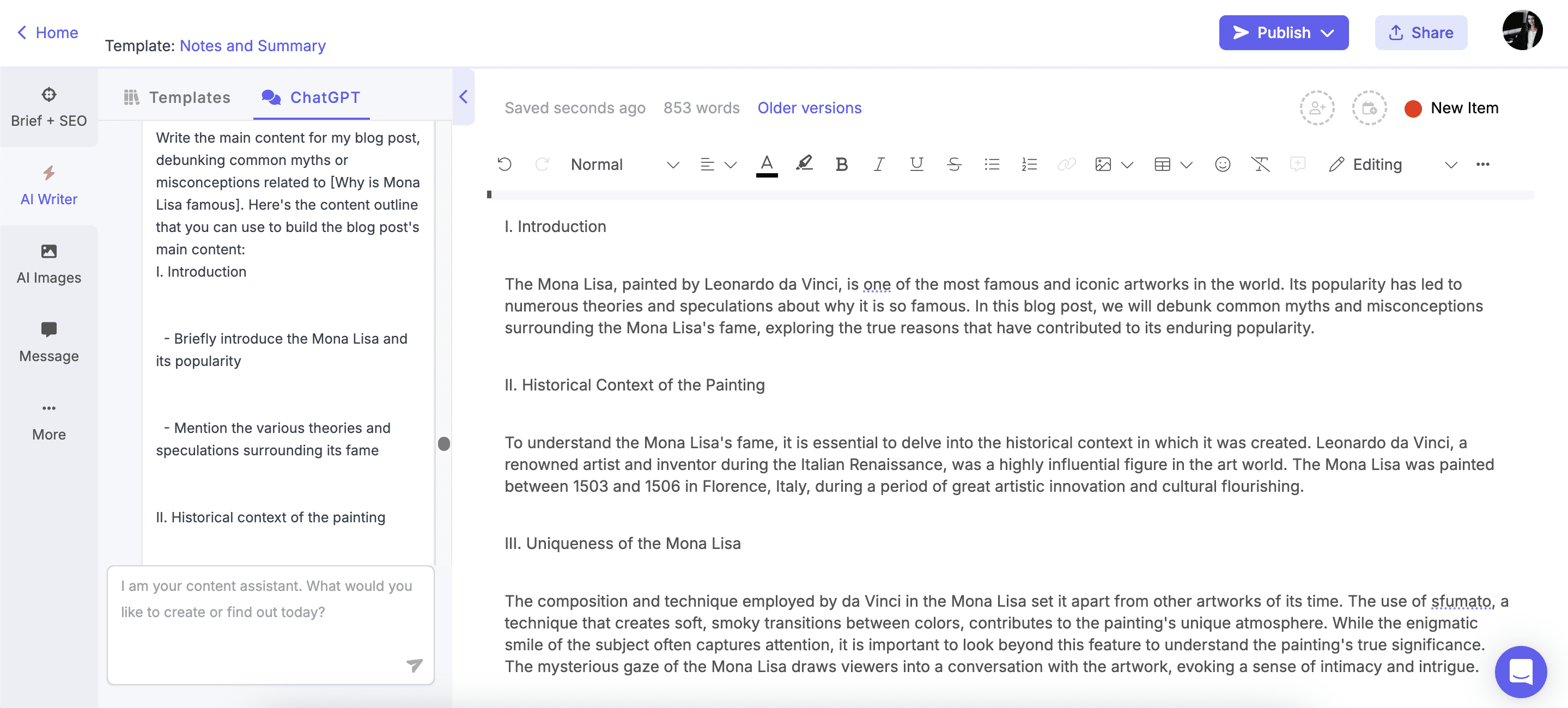Image resolution: width=1568 pixels, height=708 pixels.
Task: Click 'Saved seconds ago' status text
Action: point(575,108)
